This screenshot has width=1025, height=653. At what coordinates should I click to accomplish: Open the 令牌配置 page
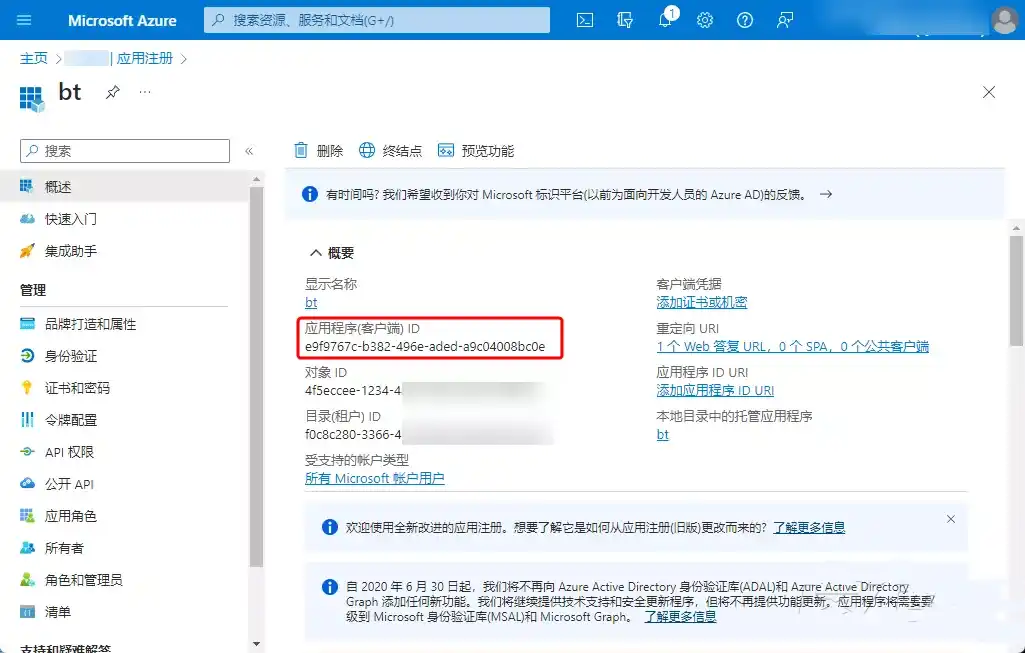tap(70, 419)
